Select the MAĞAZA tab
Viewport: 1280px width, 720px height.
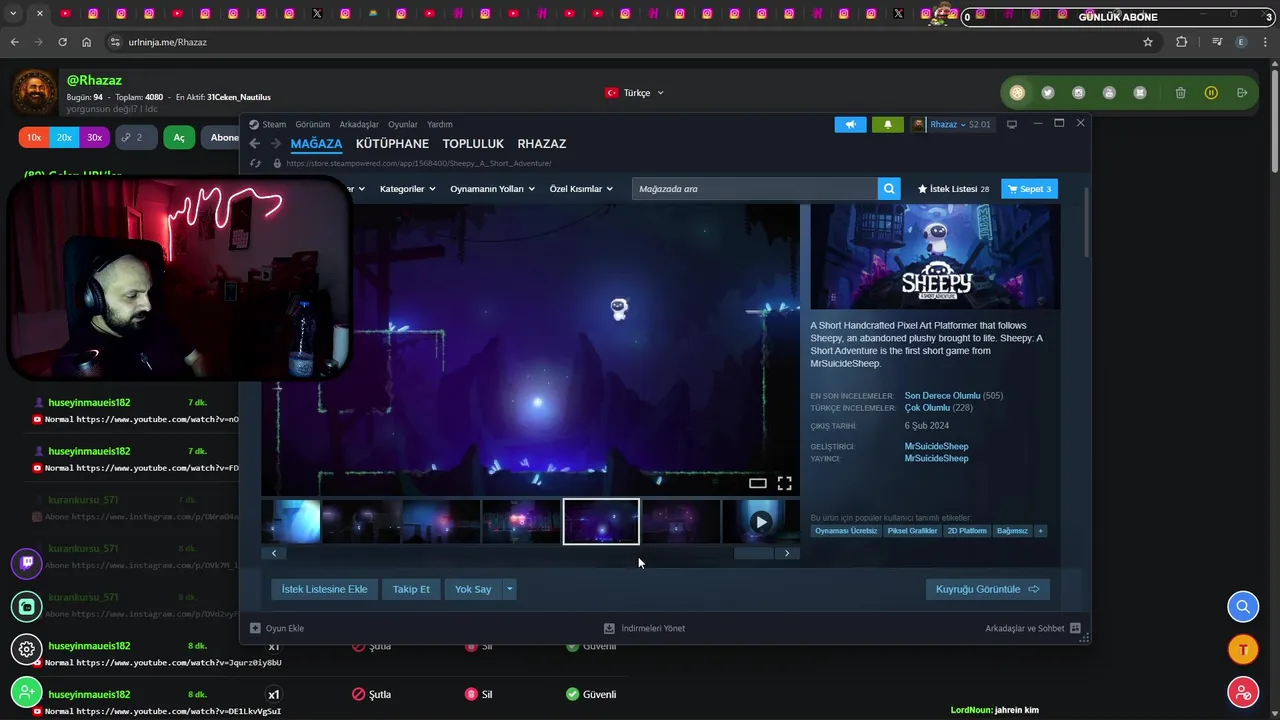(x=316, y=144)
